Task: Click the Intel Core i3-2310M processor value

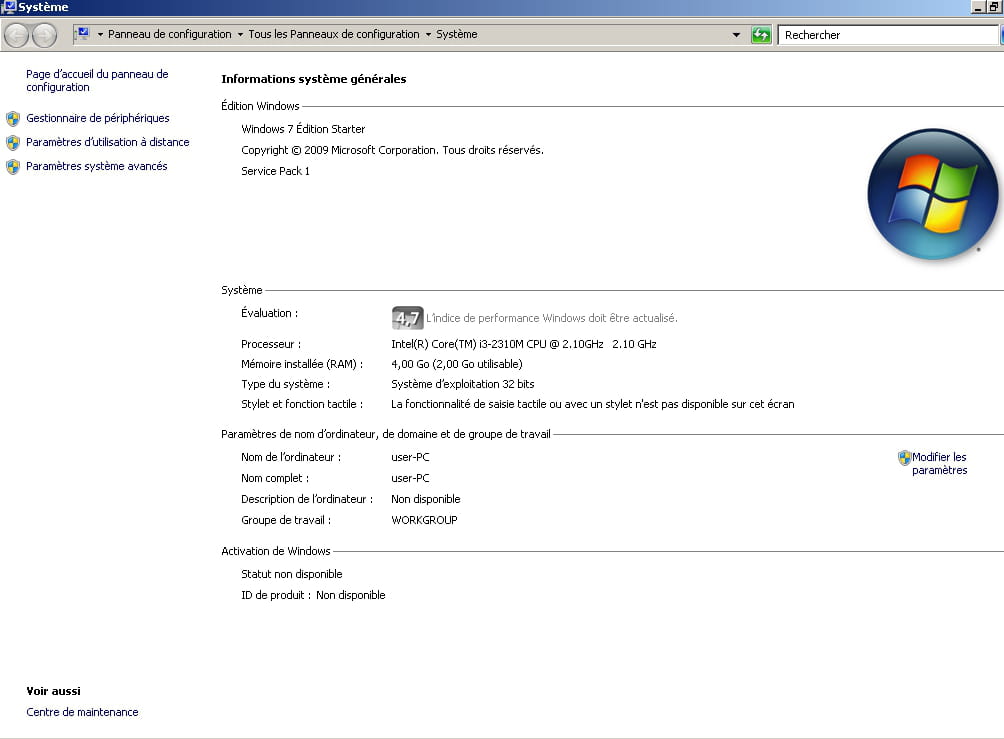Action: (x=524, y=344)
